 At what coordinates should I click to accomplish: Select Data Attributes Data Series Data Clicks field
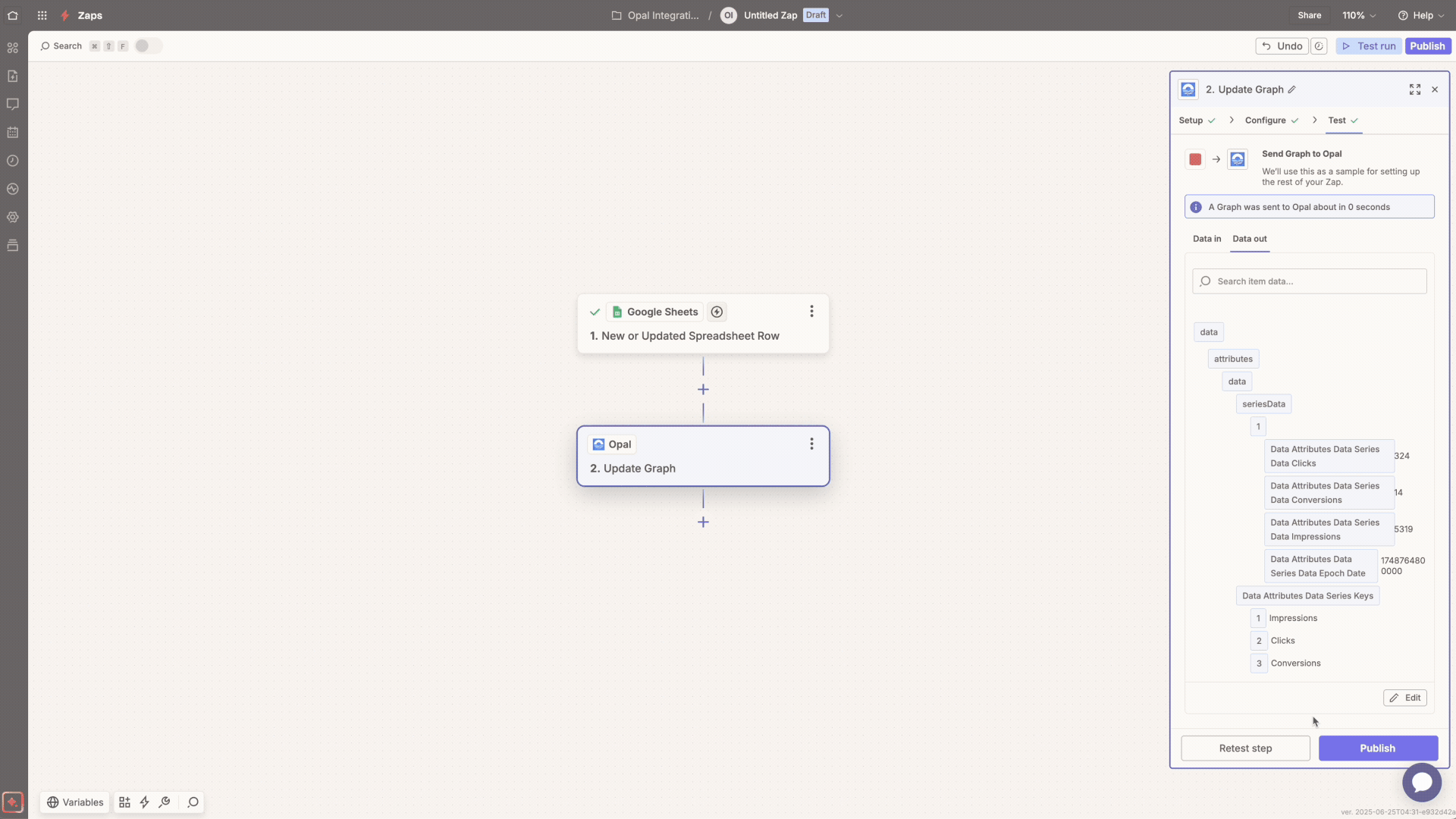(1329, 457)
